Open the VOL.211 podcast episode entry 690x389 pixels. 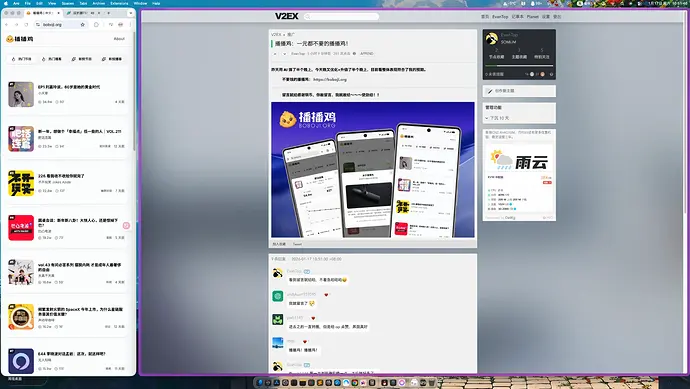(67, 138)
